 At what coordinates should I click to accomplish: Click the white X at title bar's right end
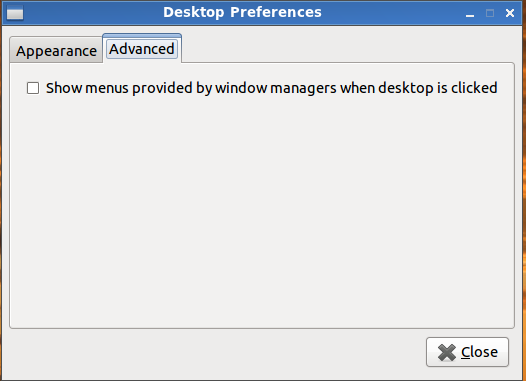[x=510, y=13]
